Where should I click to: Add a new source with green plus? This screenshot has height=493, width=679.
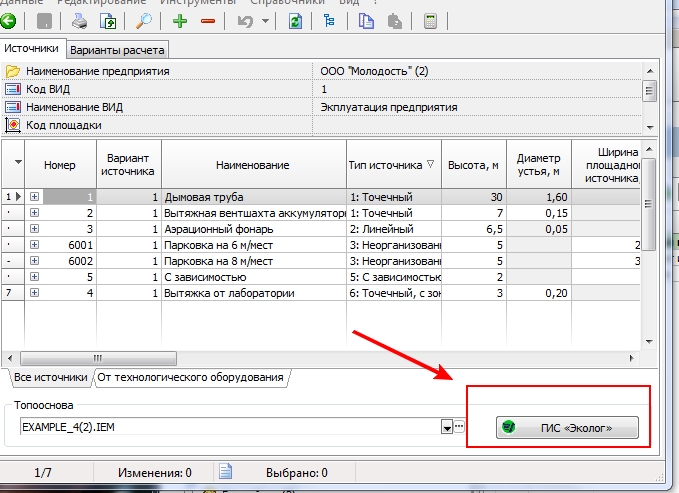point(180,20)
